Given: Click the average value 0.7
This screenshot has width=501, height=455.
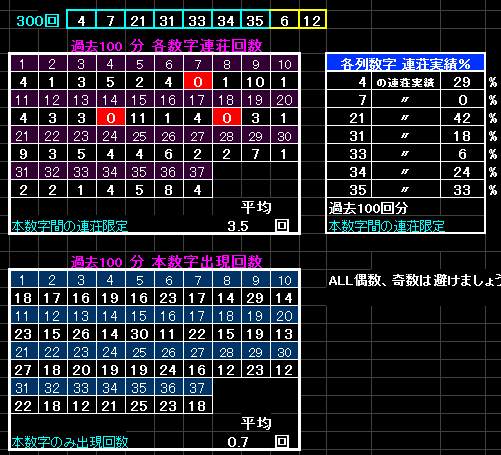Looking at the screenshot, I should 238,442.
